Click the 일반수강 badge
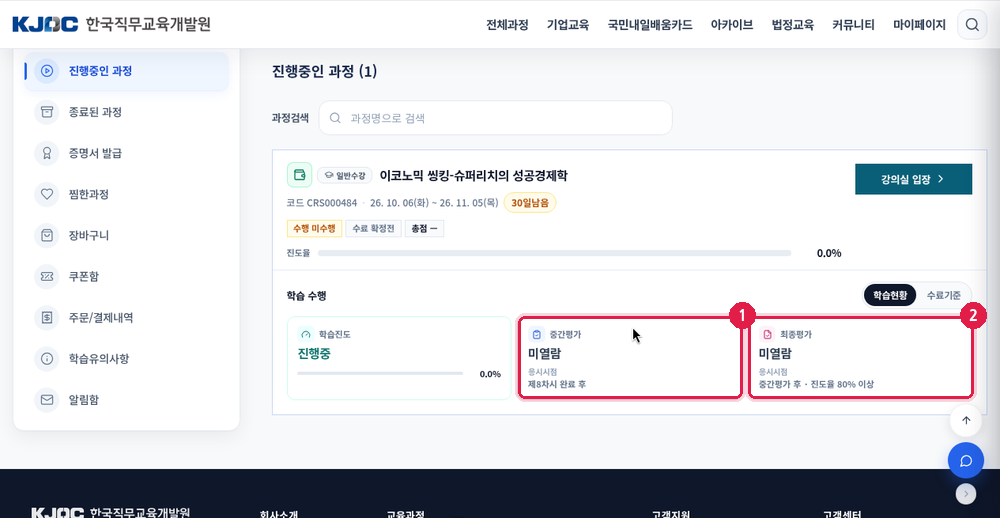This screenshot has height=518, width=1000. (x=345, y=175)
